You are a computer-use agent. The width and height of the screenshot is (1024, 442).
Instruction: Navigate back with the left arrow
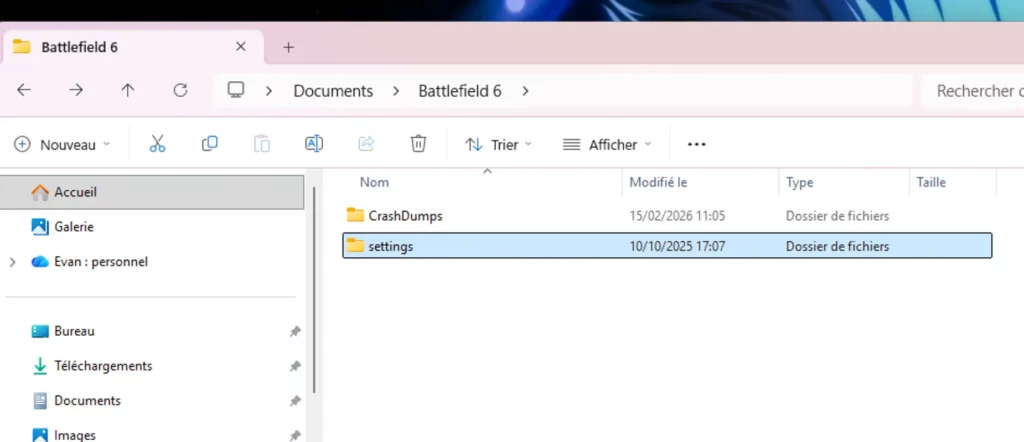(24, 90)
